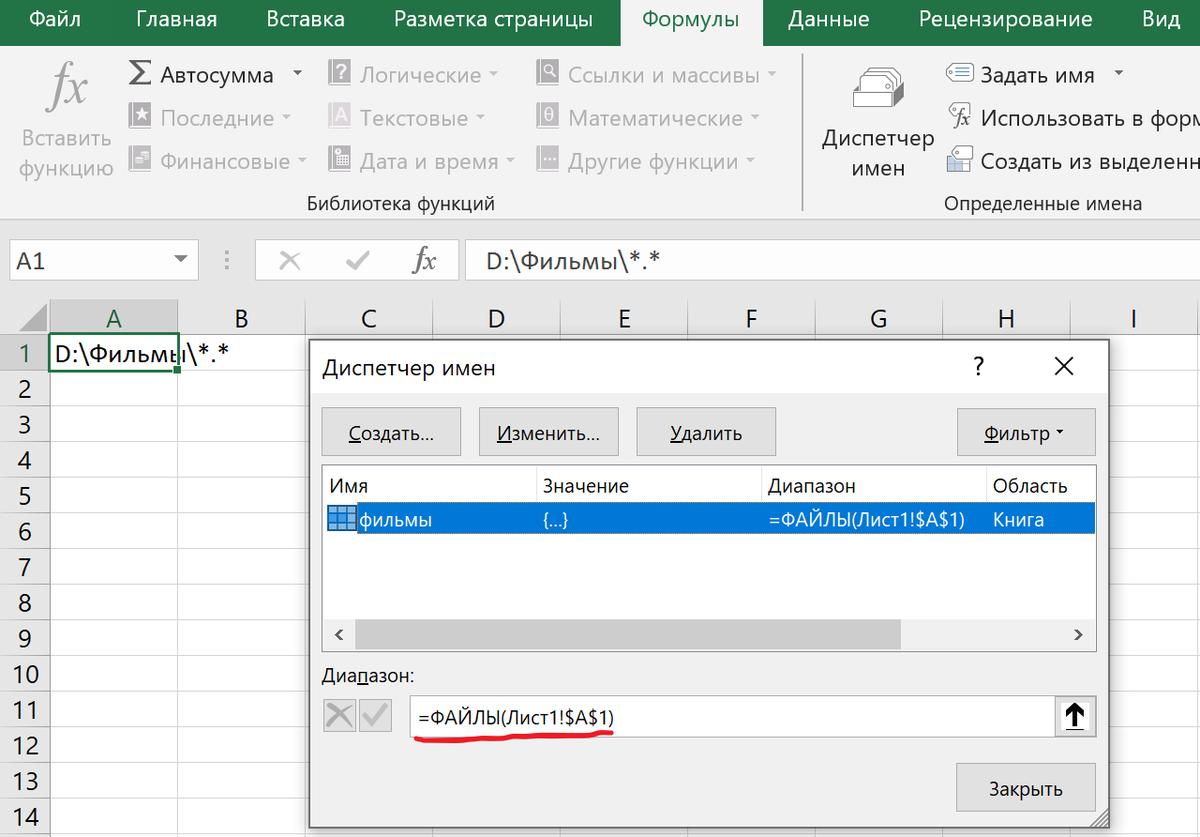Click the help question mark in dialog
The height and width of the screenshot is (837, 1200).
click(x=978, y=367)
